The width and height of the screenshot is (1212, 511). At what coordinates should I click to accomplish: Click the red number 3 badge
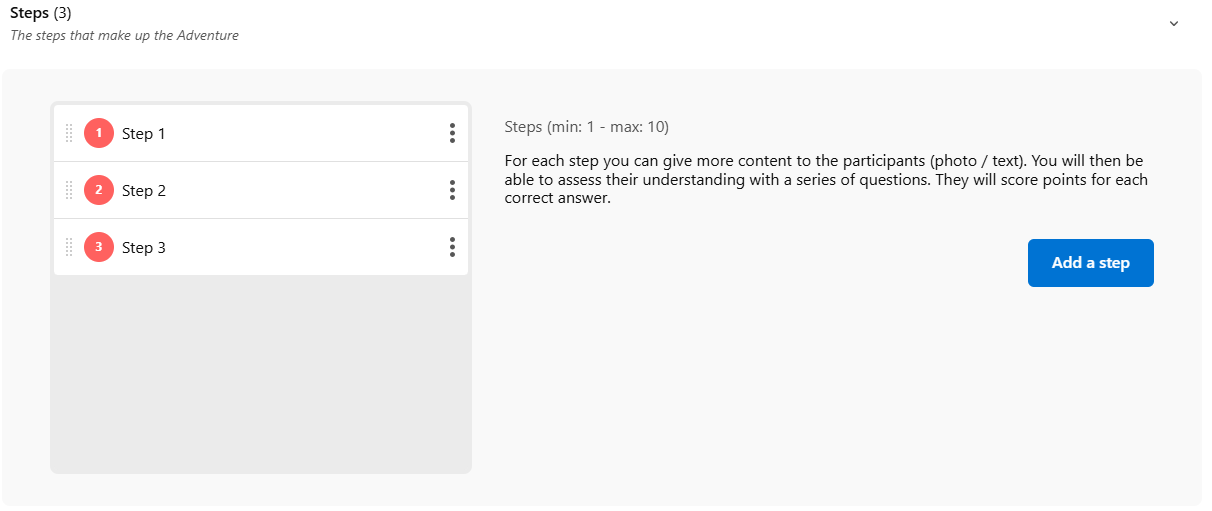tap(99, 247)
